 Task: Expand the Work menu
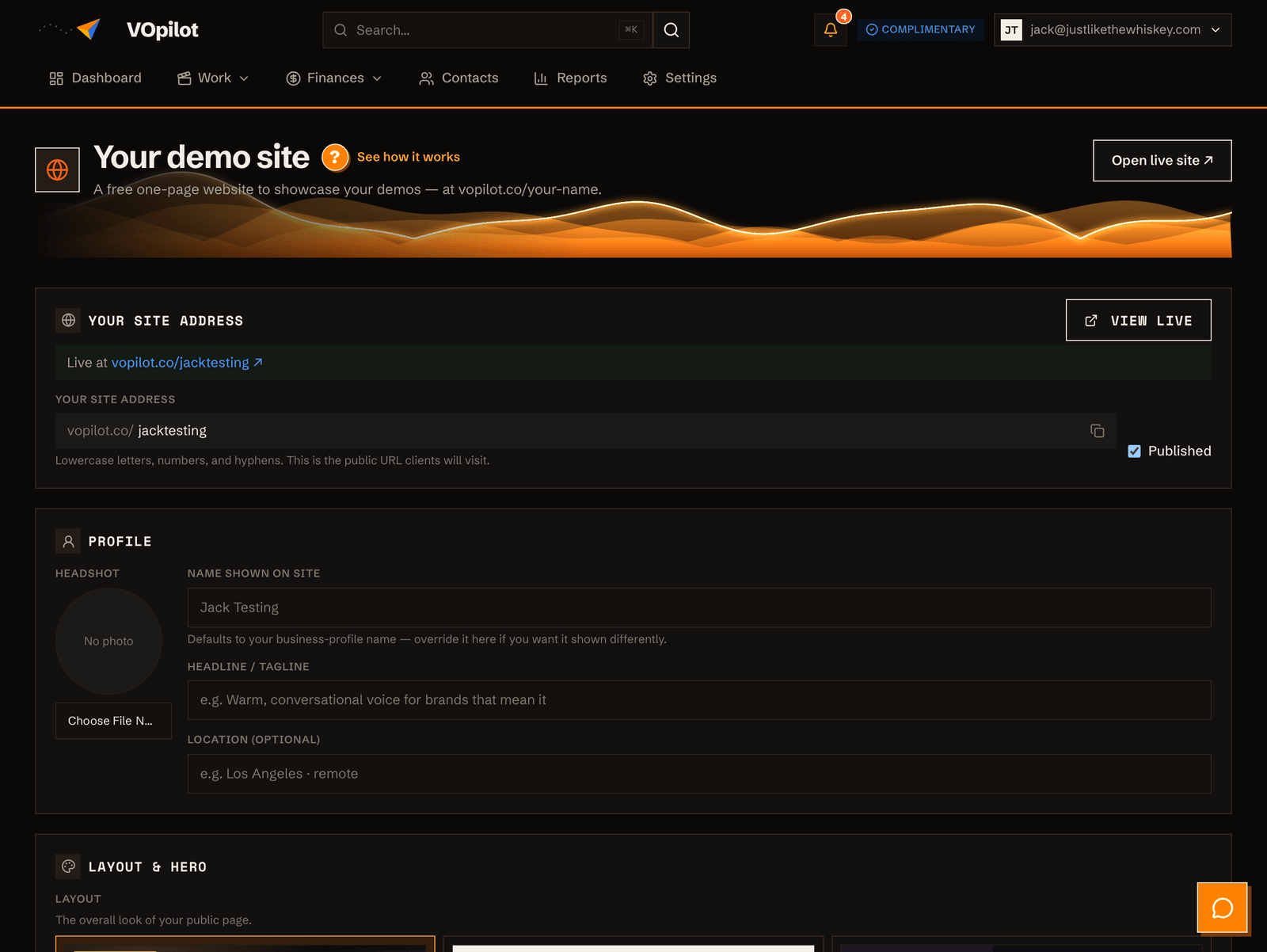point(213,78)
